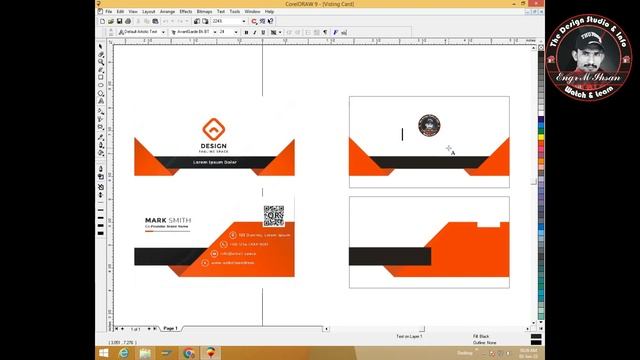640x360 pixels.
Task: Select the Eyedropper tool
Action: coord(100,138)
